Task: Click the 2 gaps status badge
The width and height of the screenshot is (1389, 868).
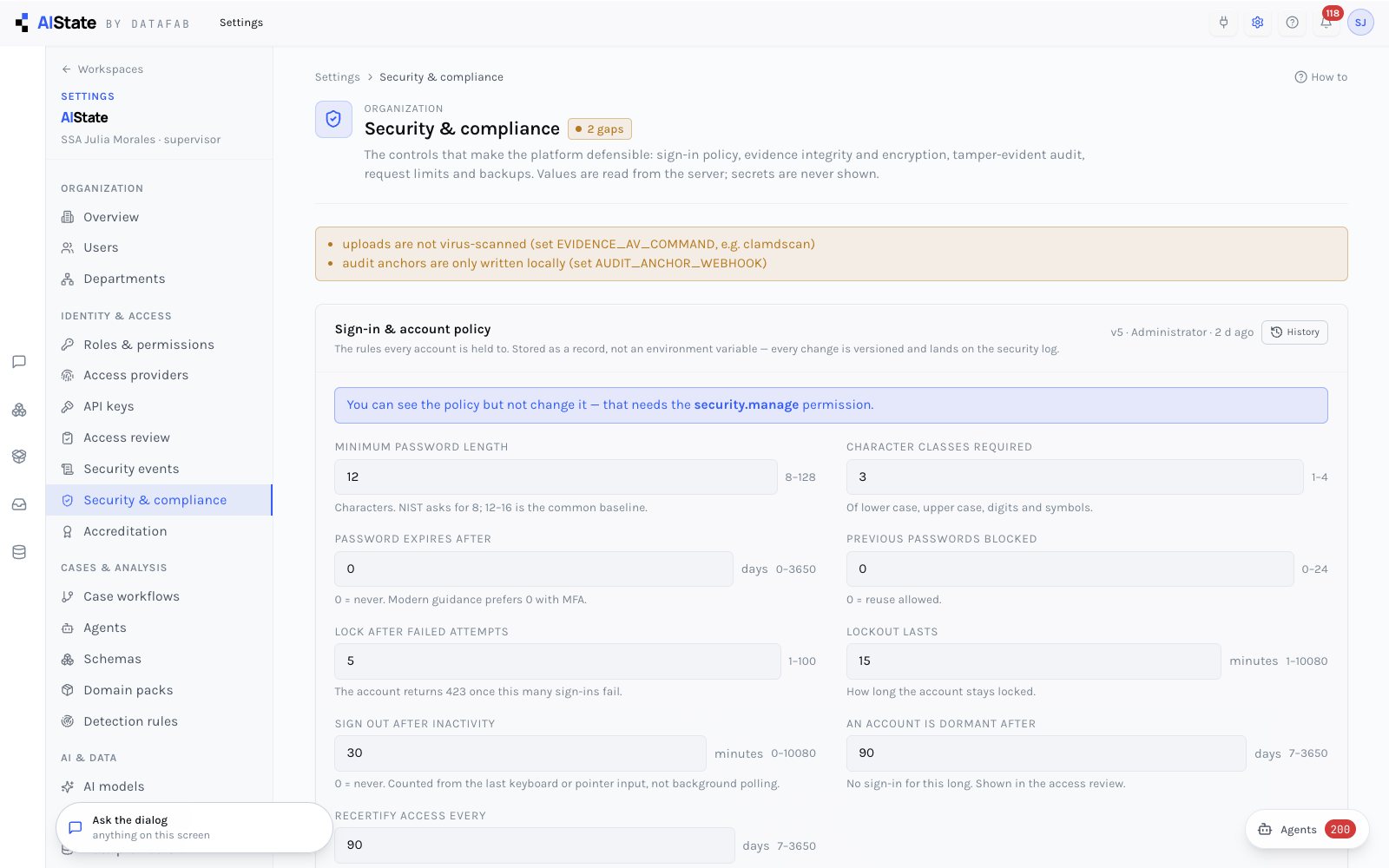Action: tap(600, 128)
